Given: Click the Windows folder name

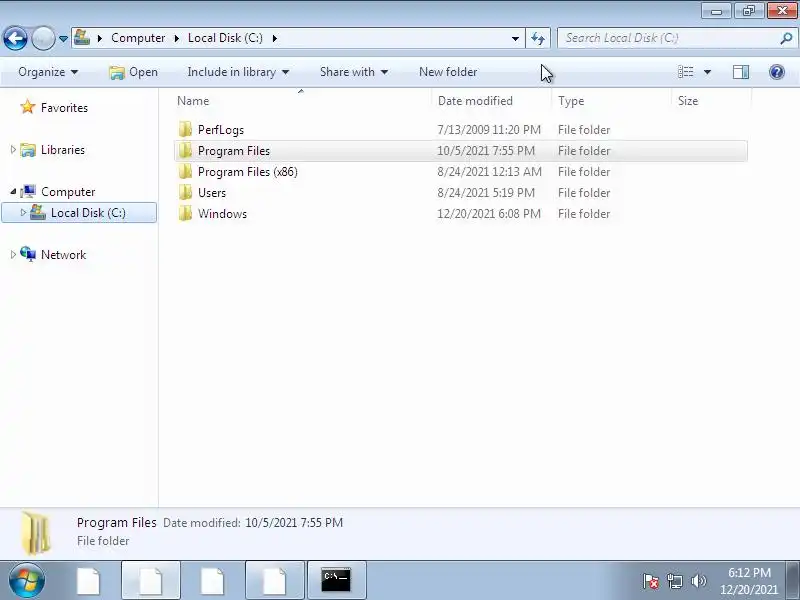Looking at the screenshot, I should pos(222,213).
